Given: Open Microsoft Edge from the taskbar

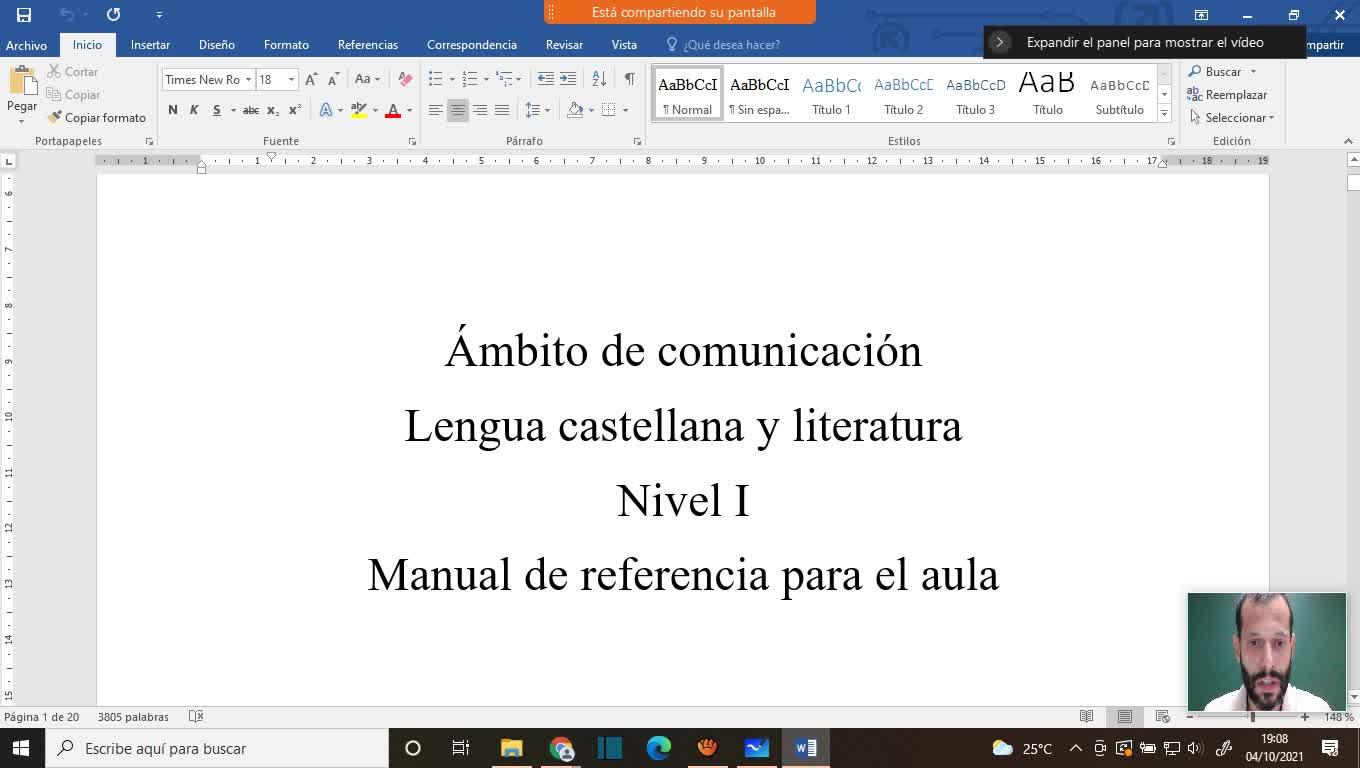Looking at the screenshot, I should [x=658, y=748].
